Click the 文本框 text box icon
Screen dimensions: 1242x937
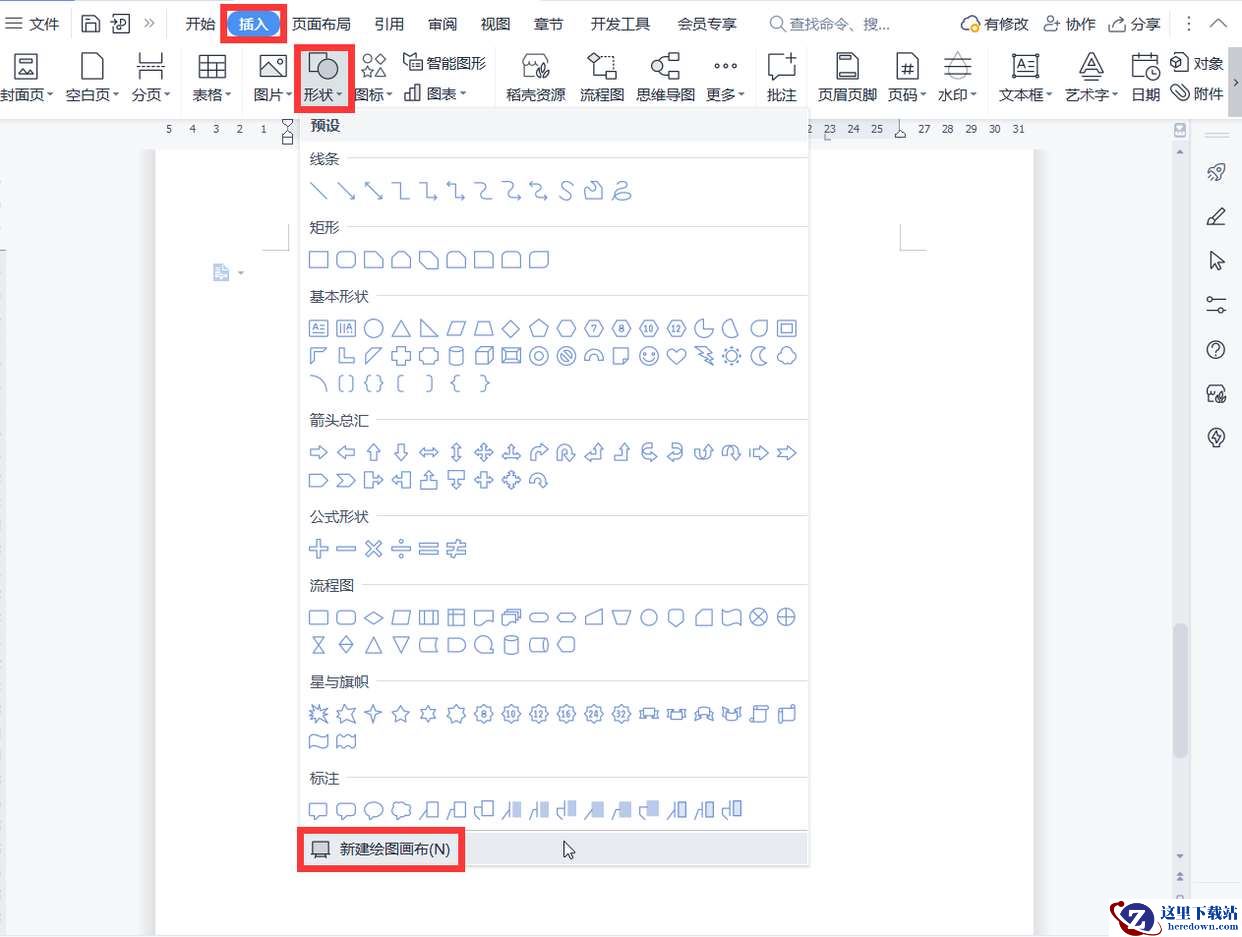(x=1025, y=67)
